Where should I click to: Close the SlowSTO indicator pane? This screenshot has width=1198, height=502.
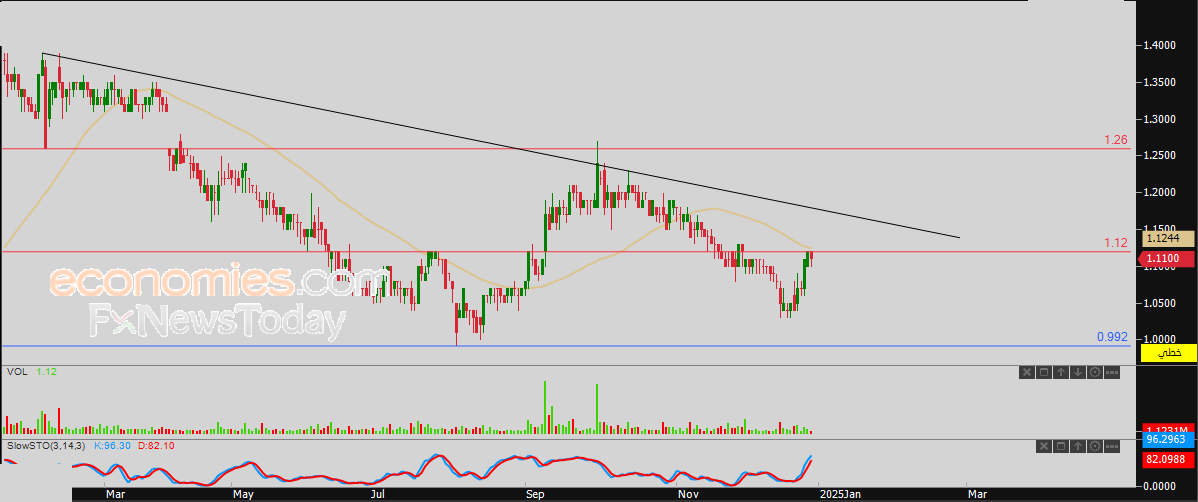coord(1044,446)
